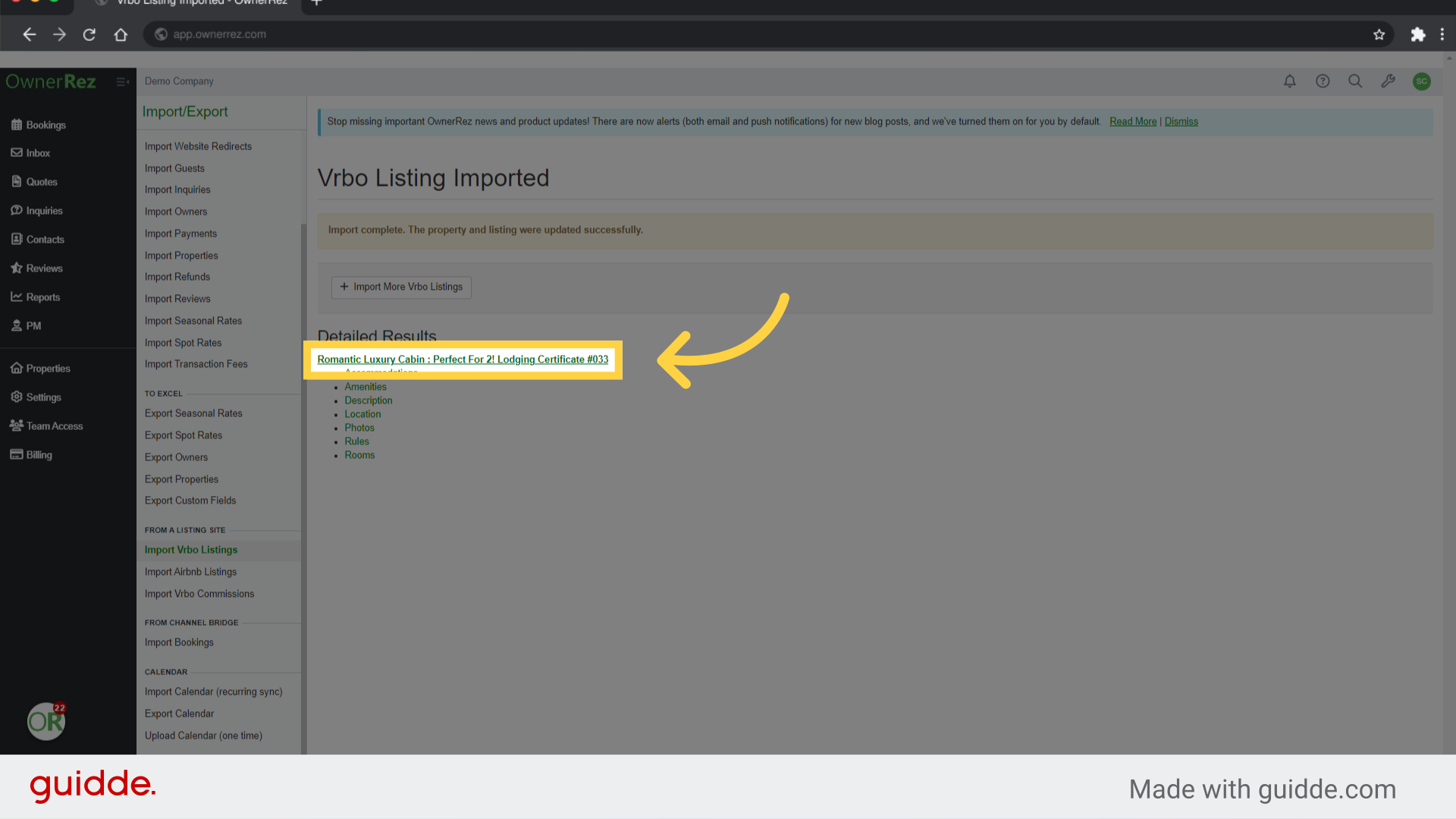The height and width of the screenshot is (819, 1456).
Task: Click the help question mark icon
Action: click(x=1323, y=81)
